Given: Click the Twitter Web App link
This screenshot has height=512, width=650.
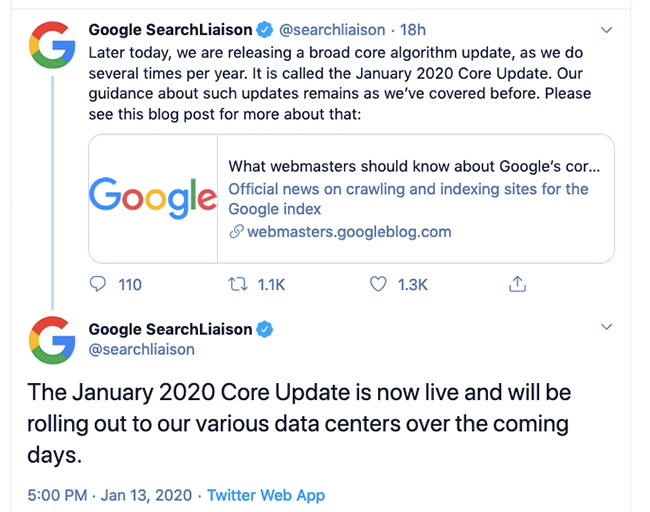Looking at the screenshot, I should [x=266, y=495].
